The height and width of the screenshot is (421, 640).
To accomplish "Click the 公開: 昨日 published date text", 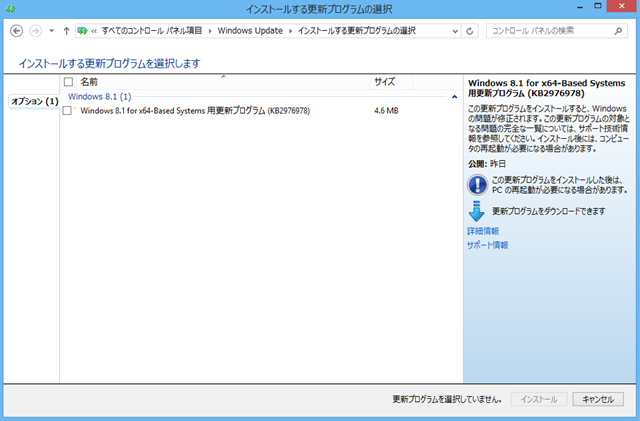I will click(x=487, y=164).
